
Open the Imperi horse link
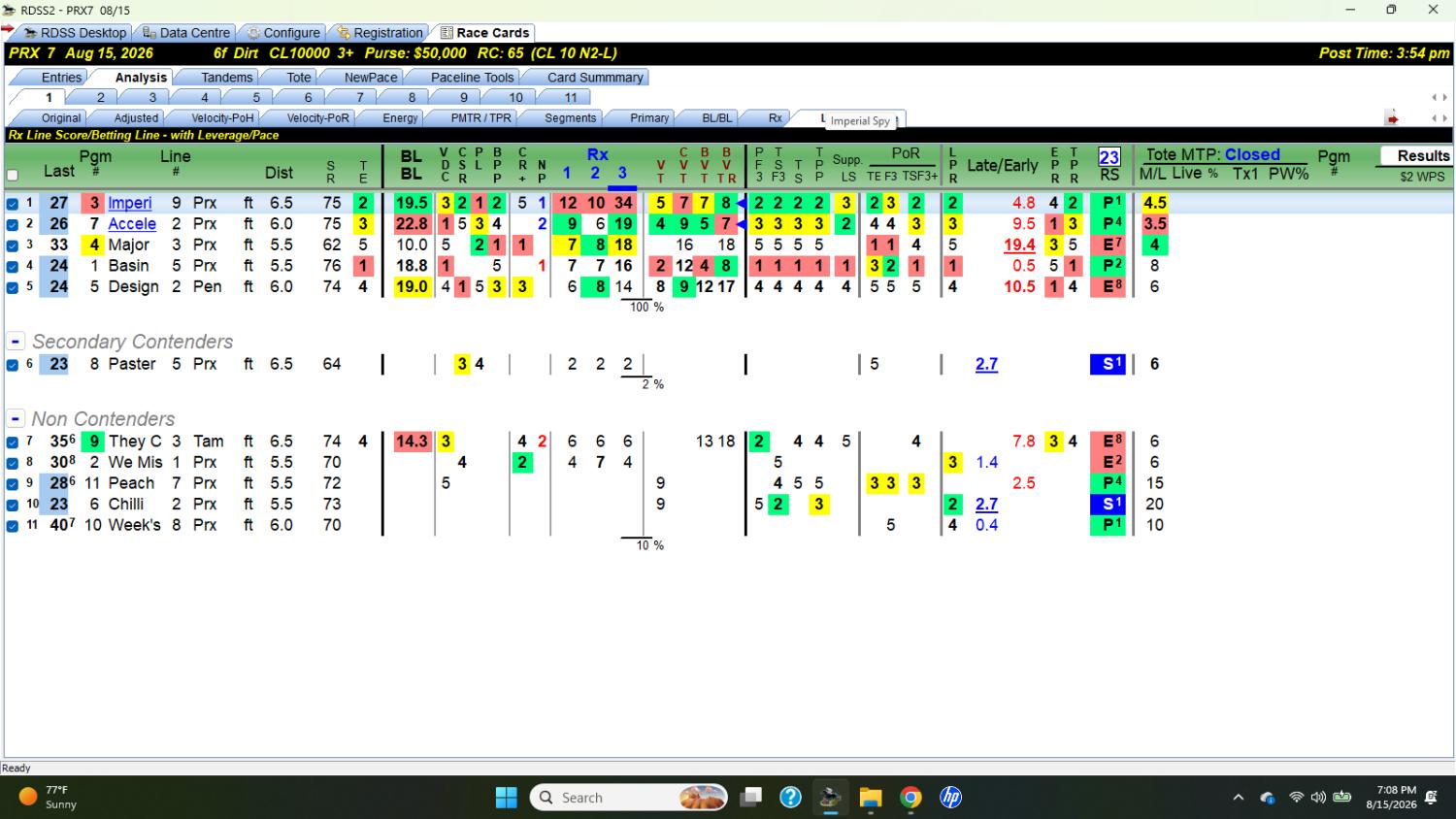[130, 203]
